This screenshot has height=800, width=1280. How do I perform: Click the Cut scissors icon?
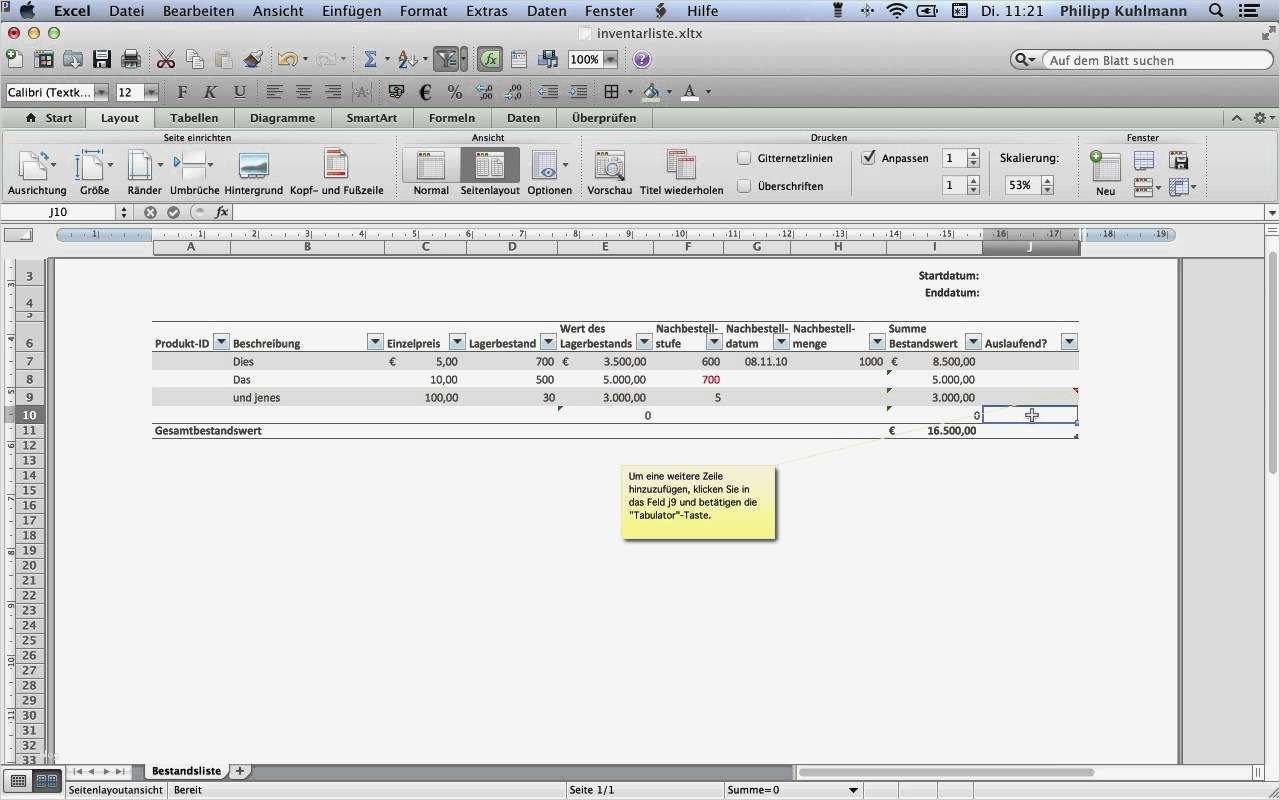tap(165, 60)
